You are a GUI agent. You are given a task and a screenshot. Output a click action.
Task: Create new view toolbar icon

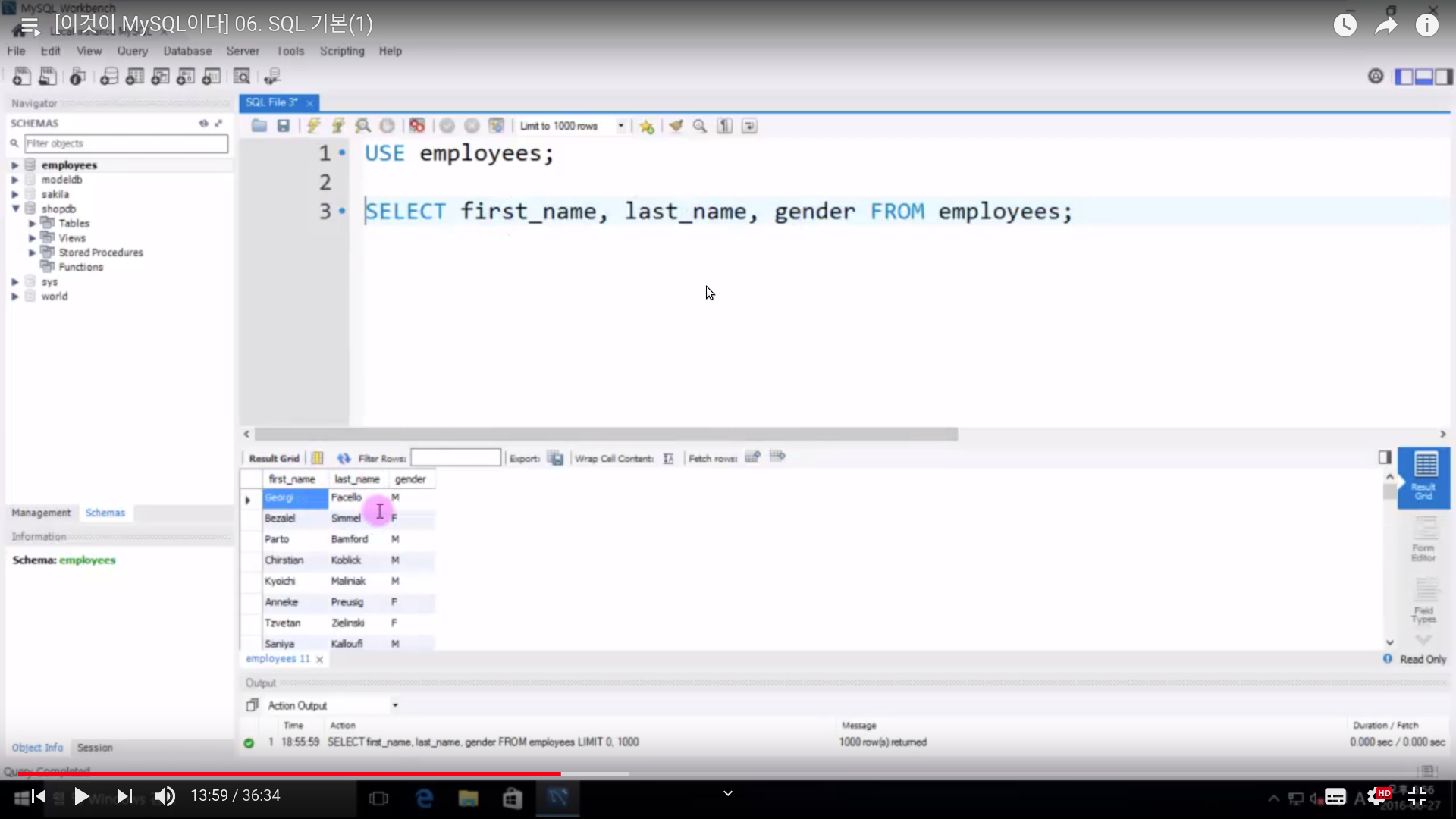pyautogui.click(x=161, y=77)
